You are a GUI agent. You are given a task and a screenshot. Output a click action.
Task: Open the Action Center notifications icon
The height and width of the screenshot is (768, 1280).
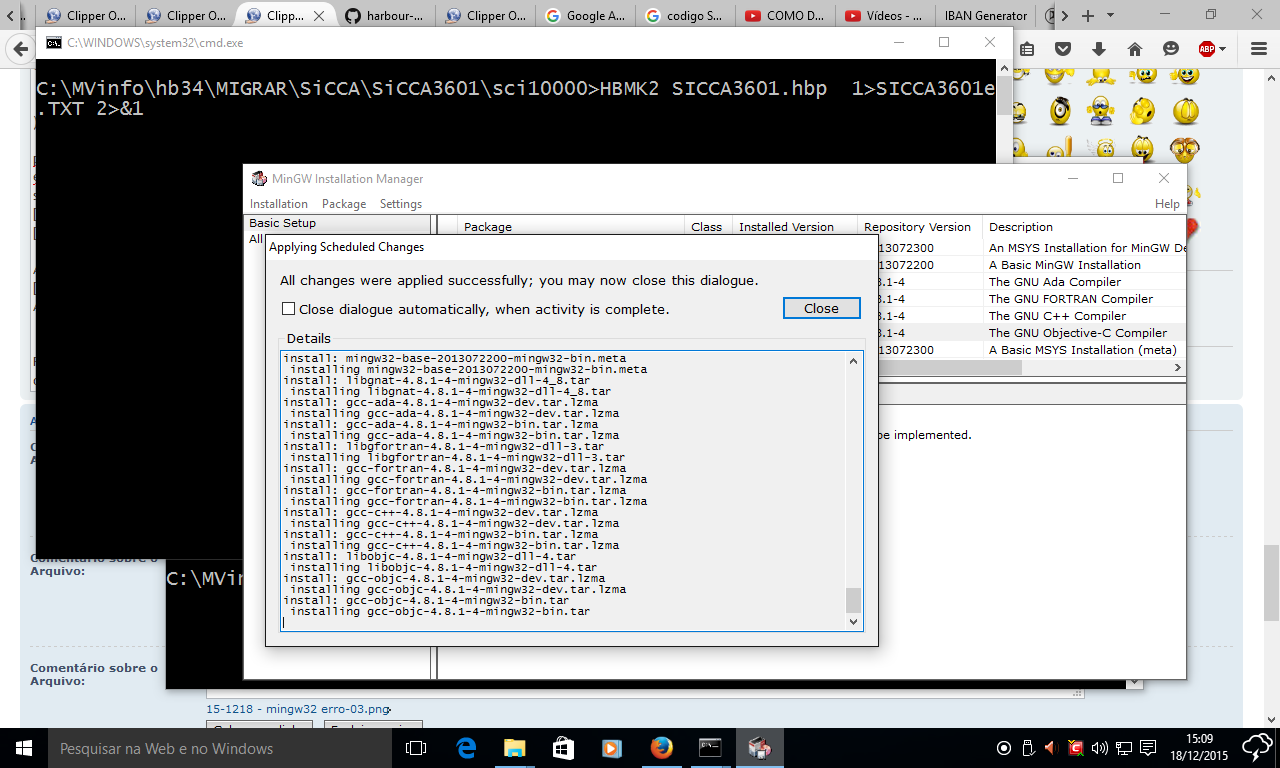[1147, 748]
